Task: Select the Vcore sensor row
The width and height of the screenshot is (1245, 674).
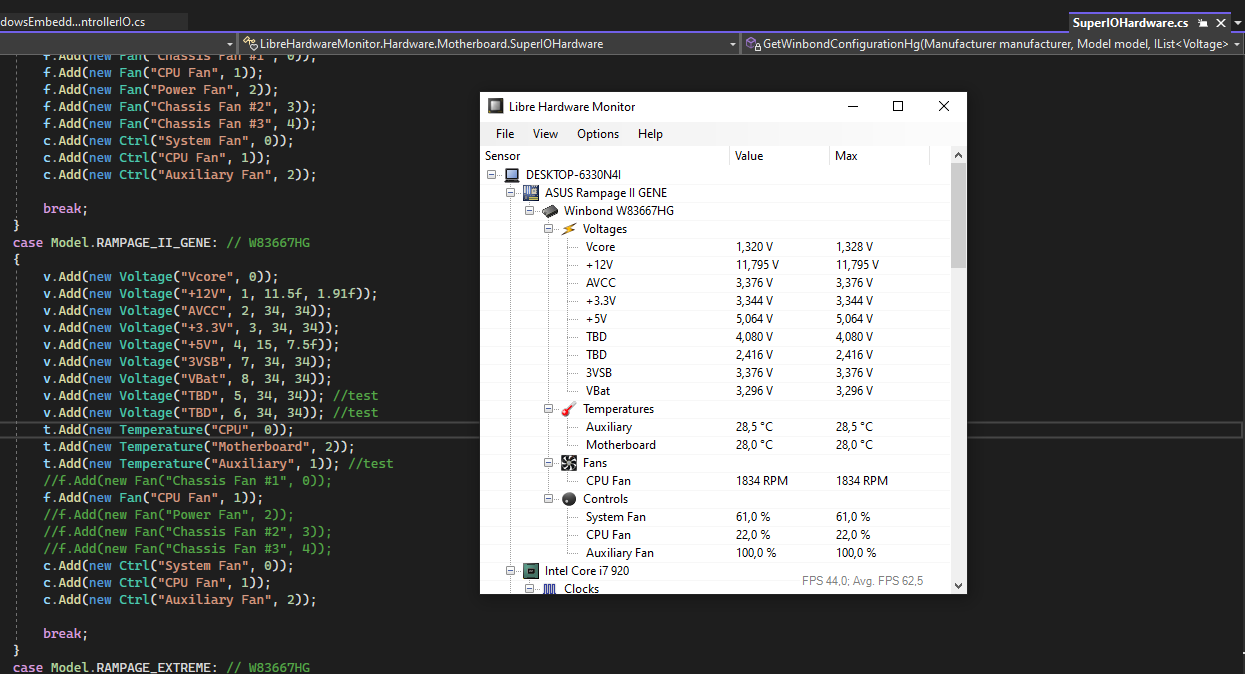Action: click(716, 247)
